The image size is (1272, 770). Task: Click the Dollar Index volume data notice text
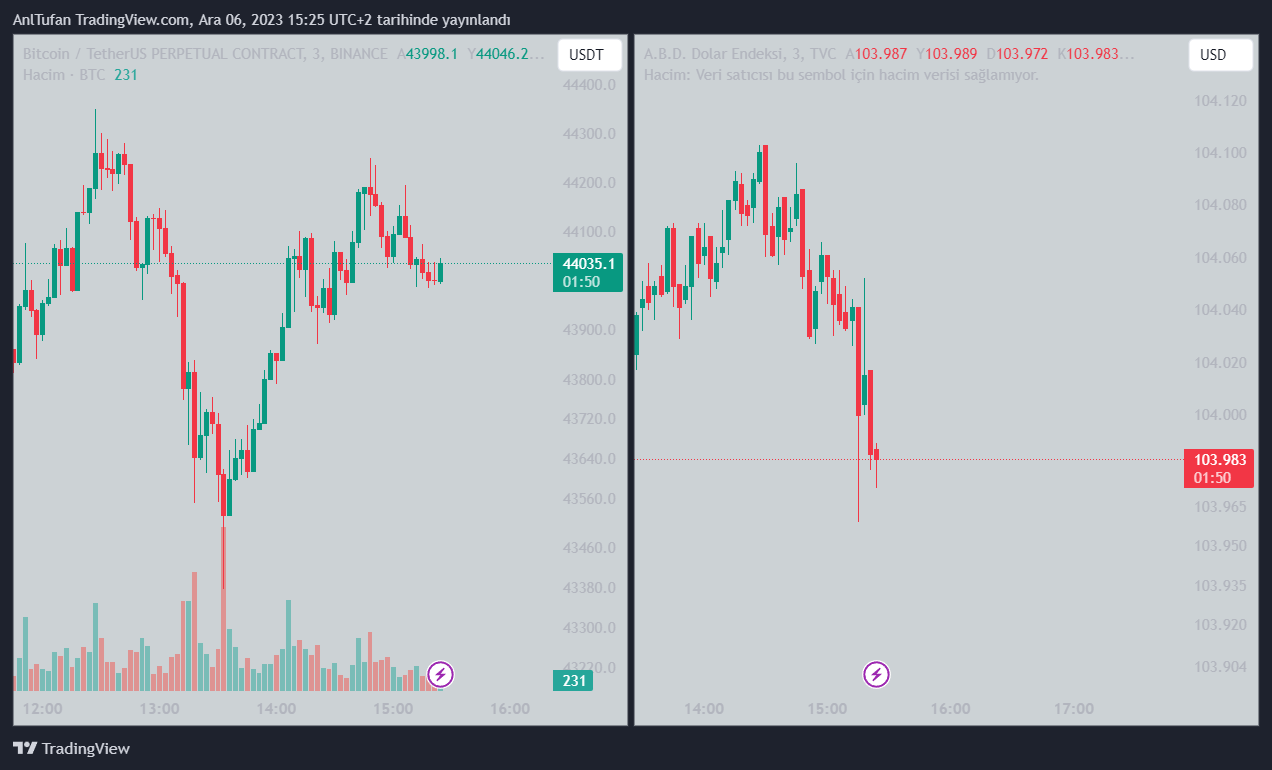coord(841,75)
